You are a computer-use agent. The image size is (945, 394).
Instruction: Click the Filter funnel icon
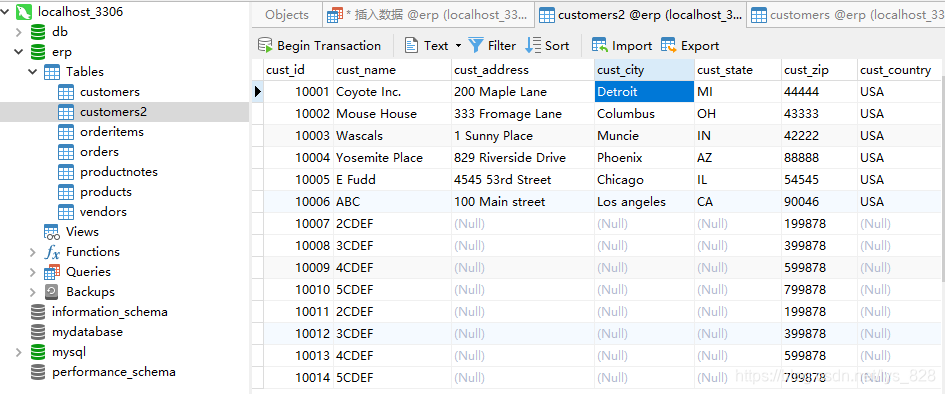(476, 45)
